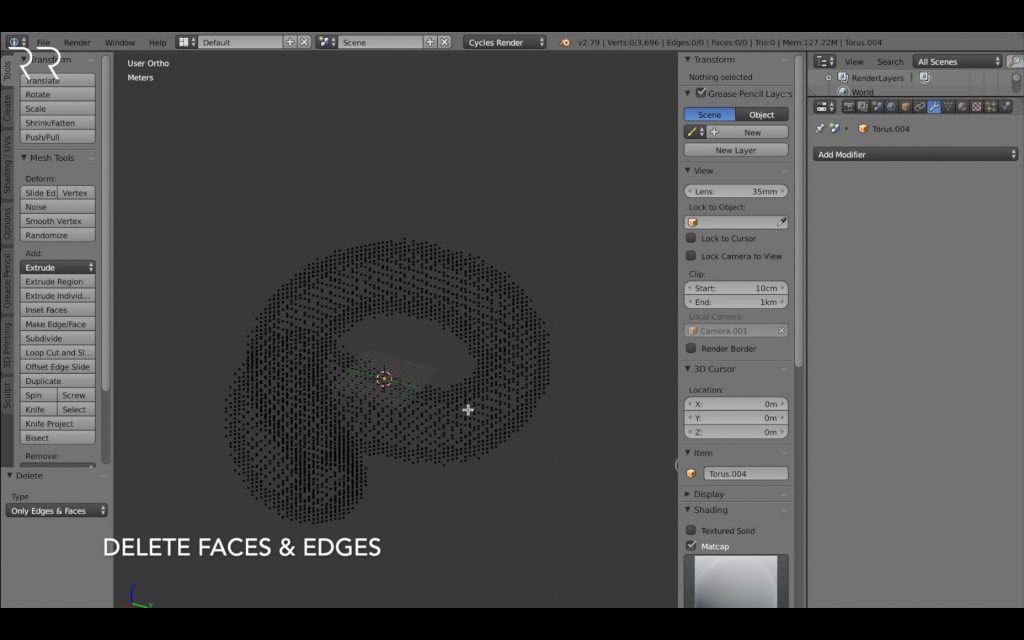Collapse the View panel in properties sidebar
Viewport: 1024px width, 640px height.
tap(687, 170)
